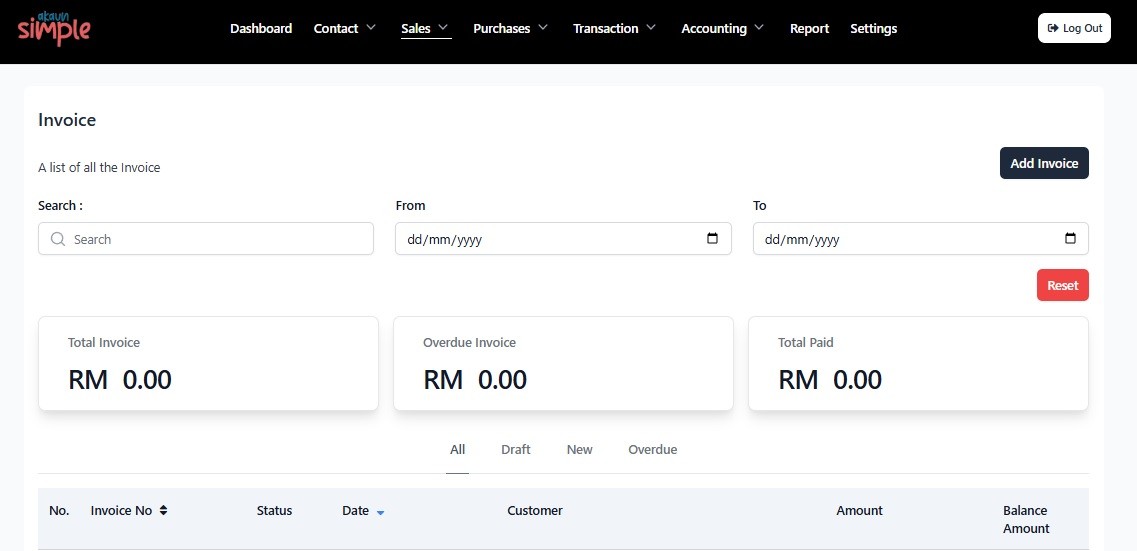Click the Log Out arrow icon
This screenshot has width=1137, height=551.
tap(1053, 28)
